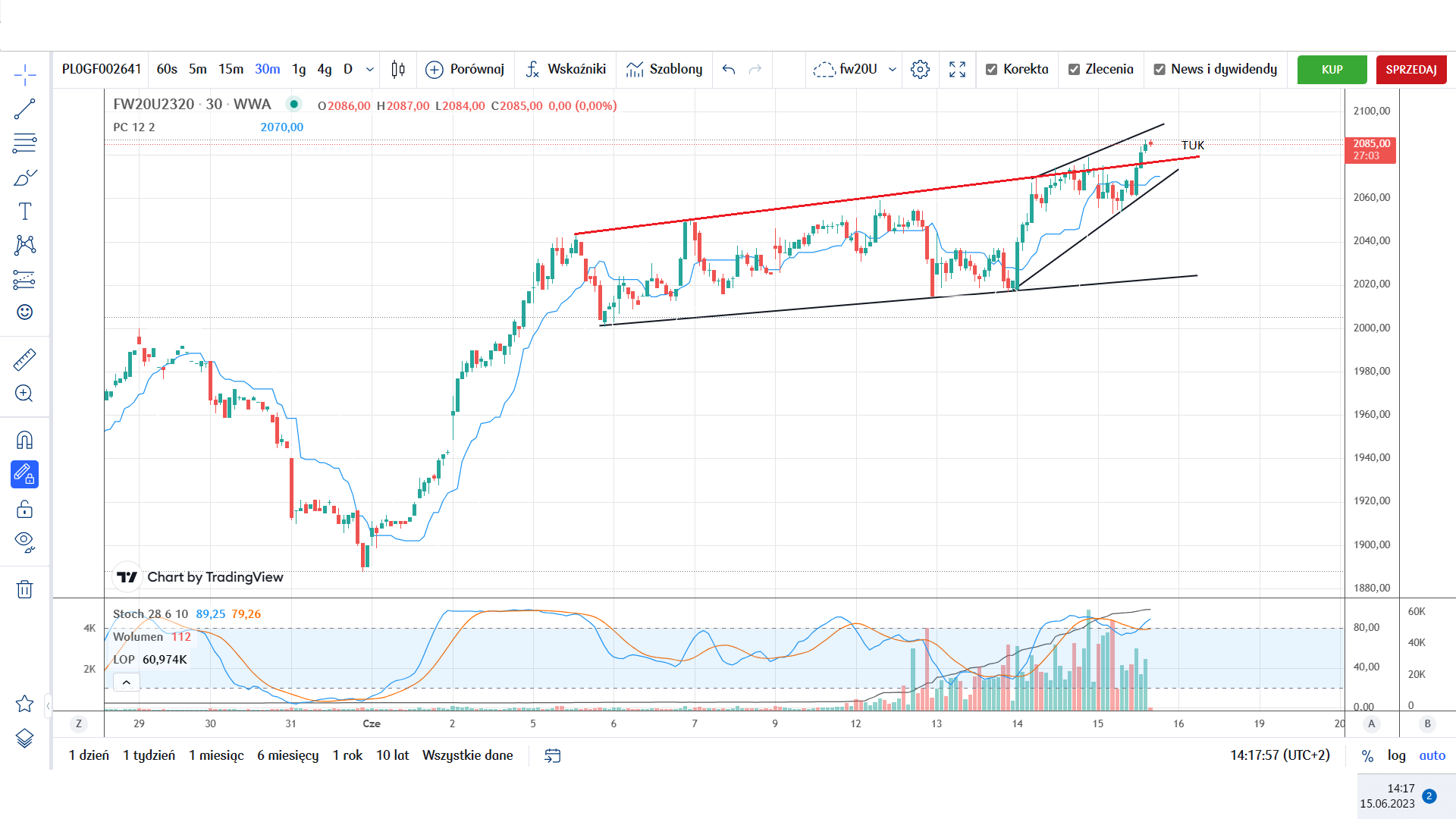
Task: Collapse the indicator legend chevron
Action: pos(127,682)
